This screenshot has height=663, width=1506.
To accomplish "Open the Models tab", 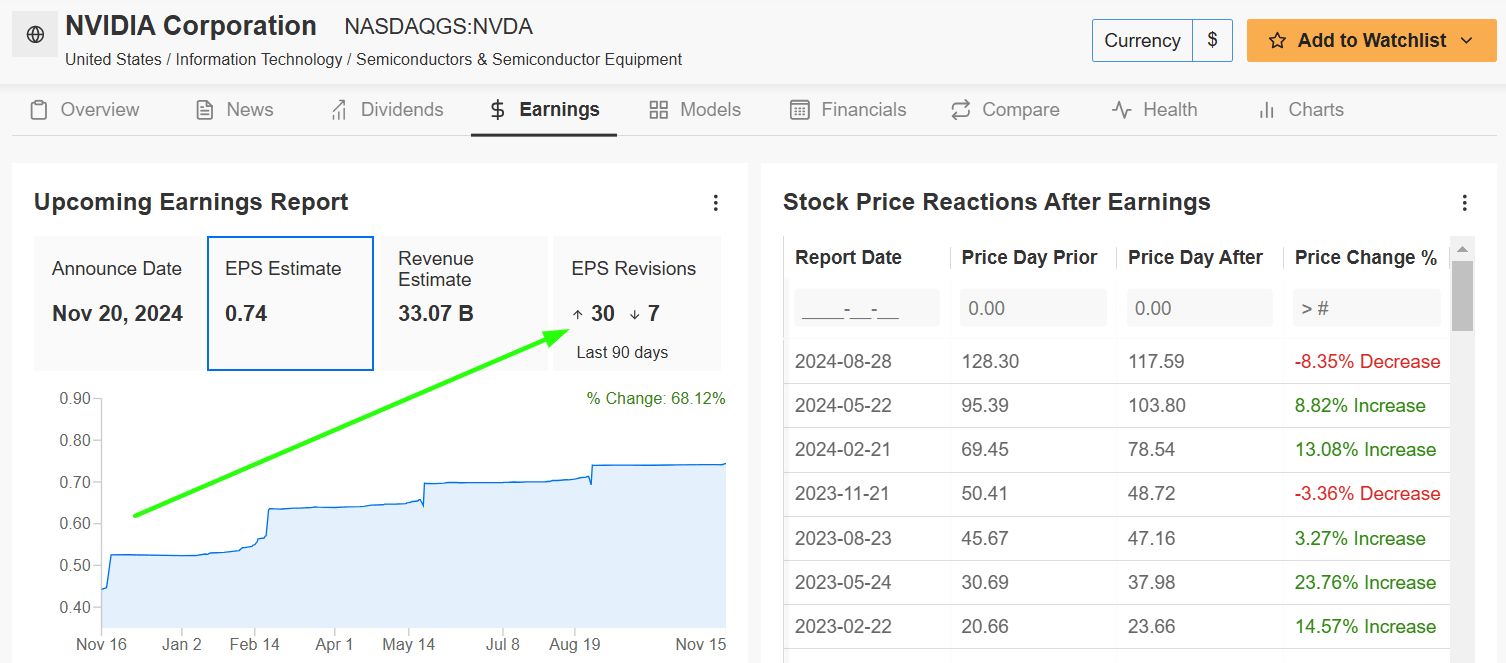I will click(x=695, y=110).
